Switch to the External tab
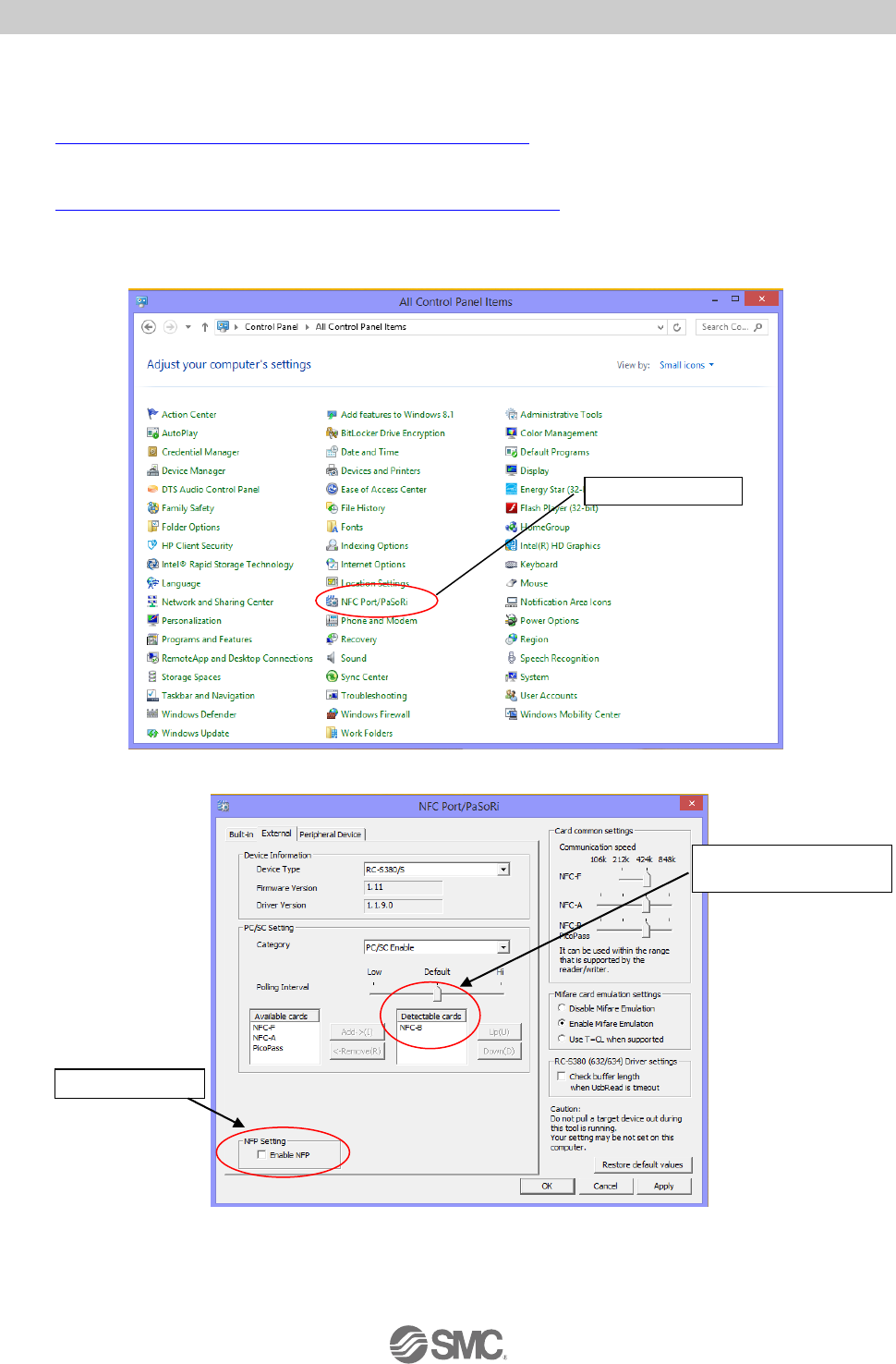 276,833
